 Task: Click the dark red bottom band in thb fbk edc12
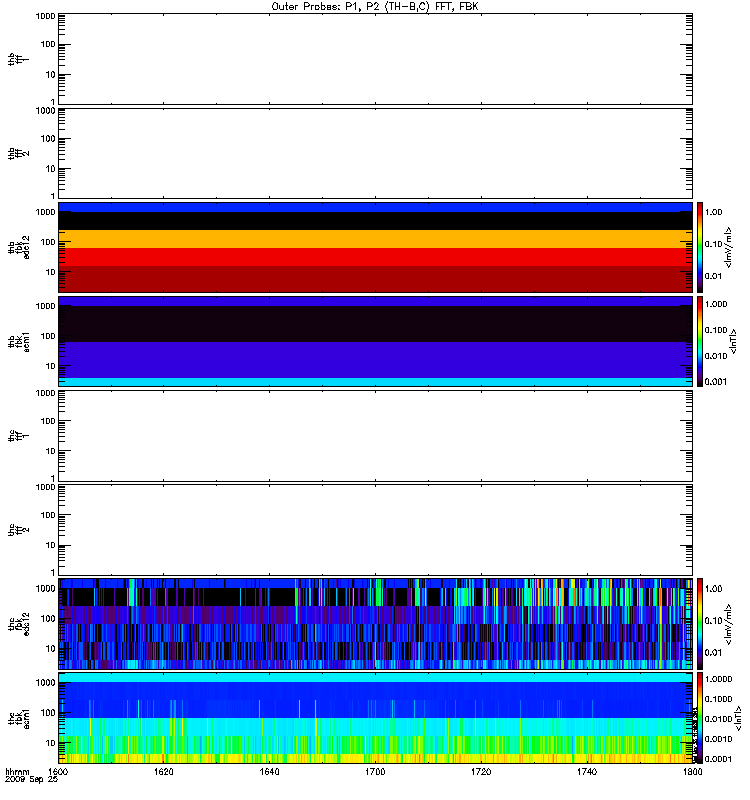tap(375, 279)
